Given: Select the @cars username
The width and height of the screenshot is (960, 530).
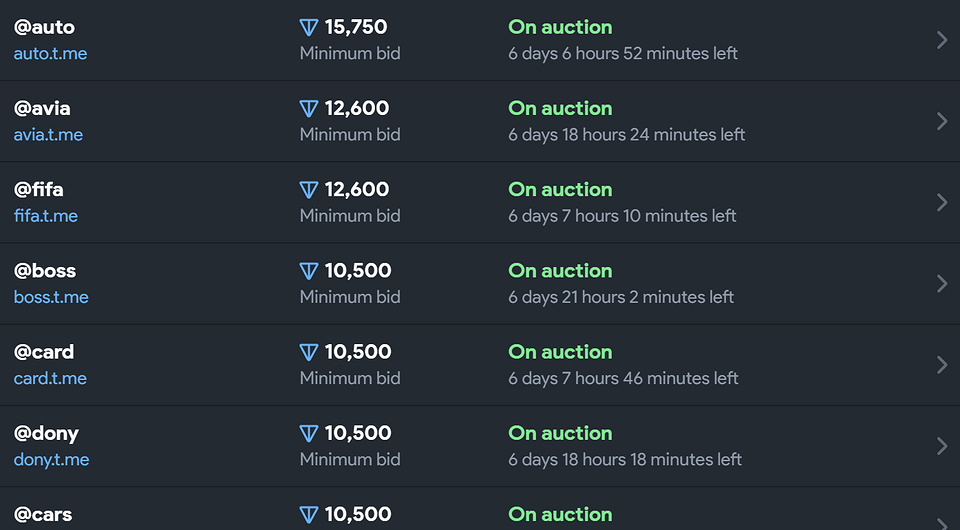Looking at the screenshot, I should point(43,515).
